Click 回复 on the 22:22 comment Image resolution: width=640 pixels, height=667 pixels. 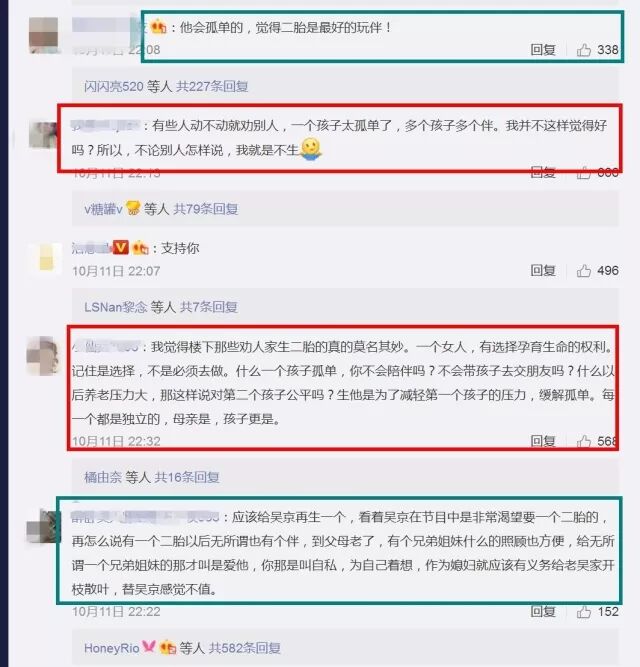543,612
